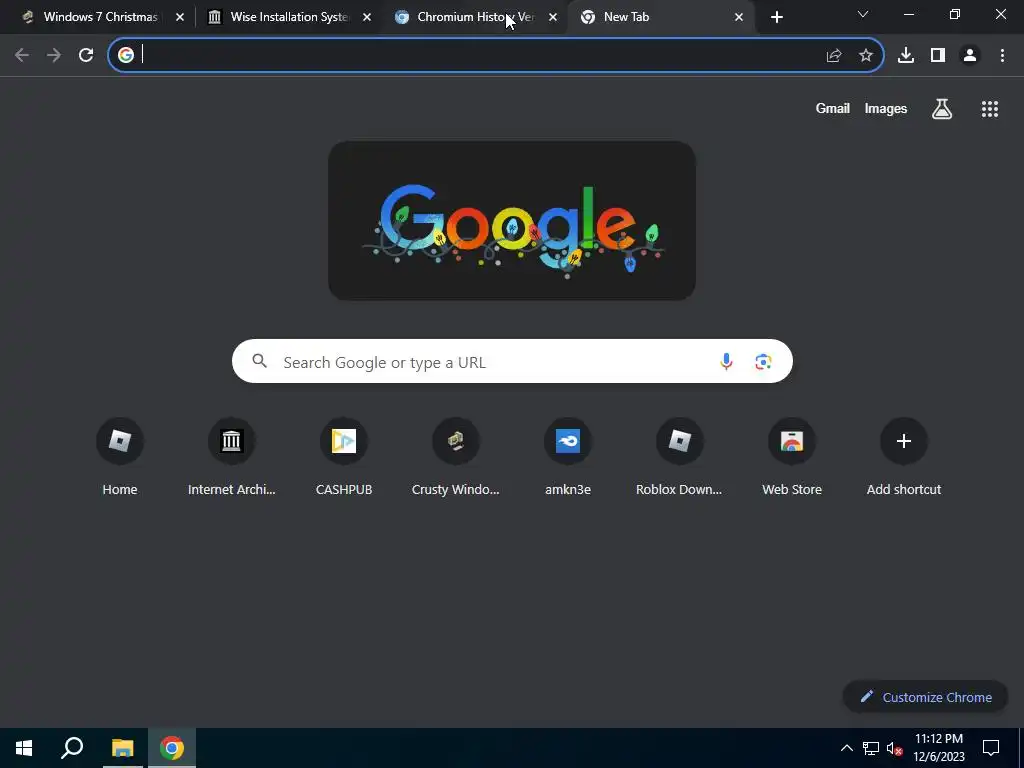The image size is (1024, 768).
Task: Open the muted volume tray icon
Action: [895, 748]
